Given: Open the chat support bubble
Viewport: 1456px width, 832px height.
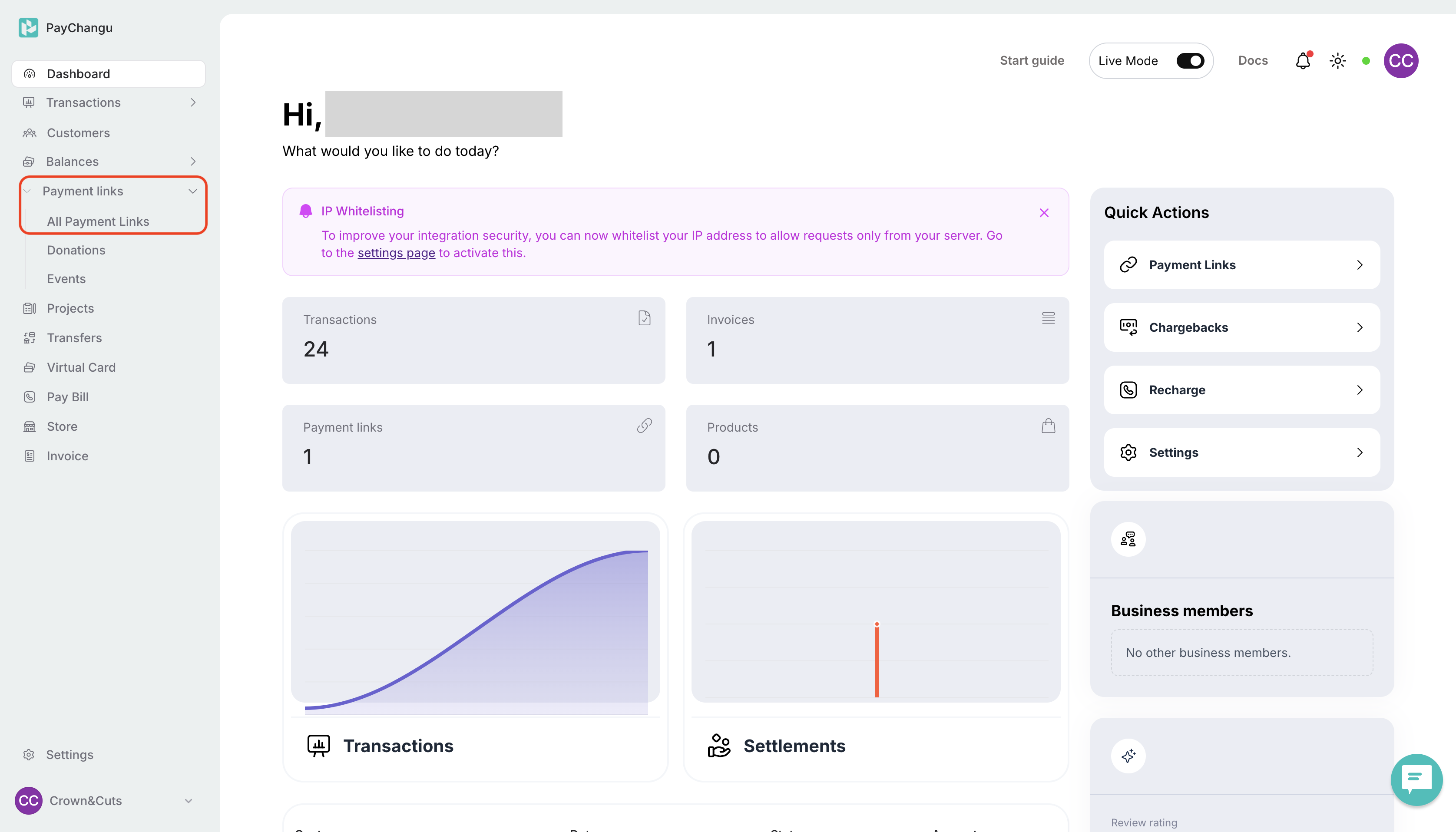Looking at the screenshot, I should (x=1416, y=779).
